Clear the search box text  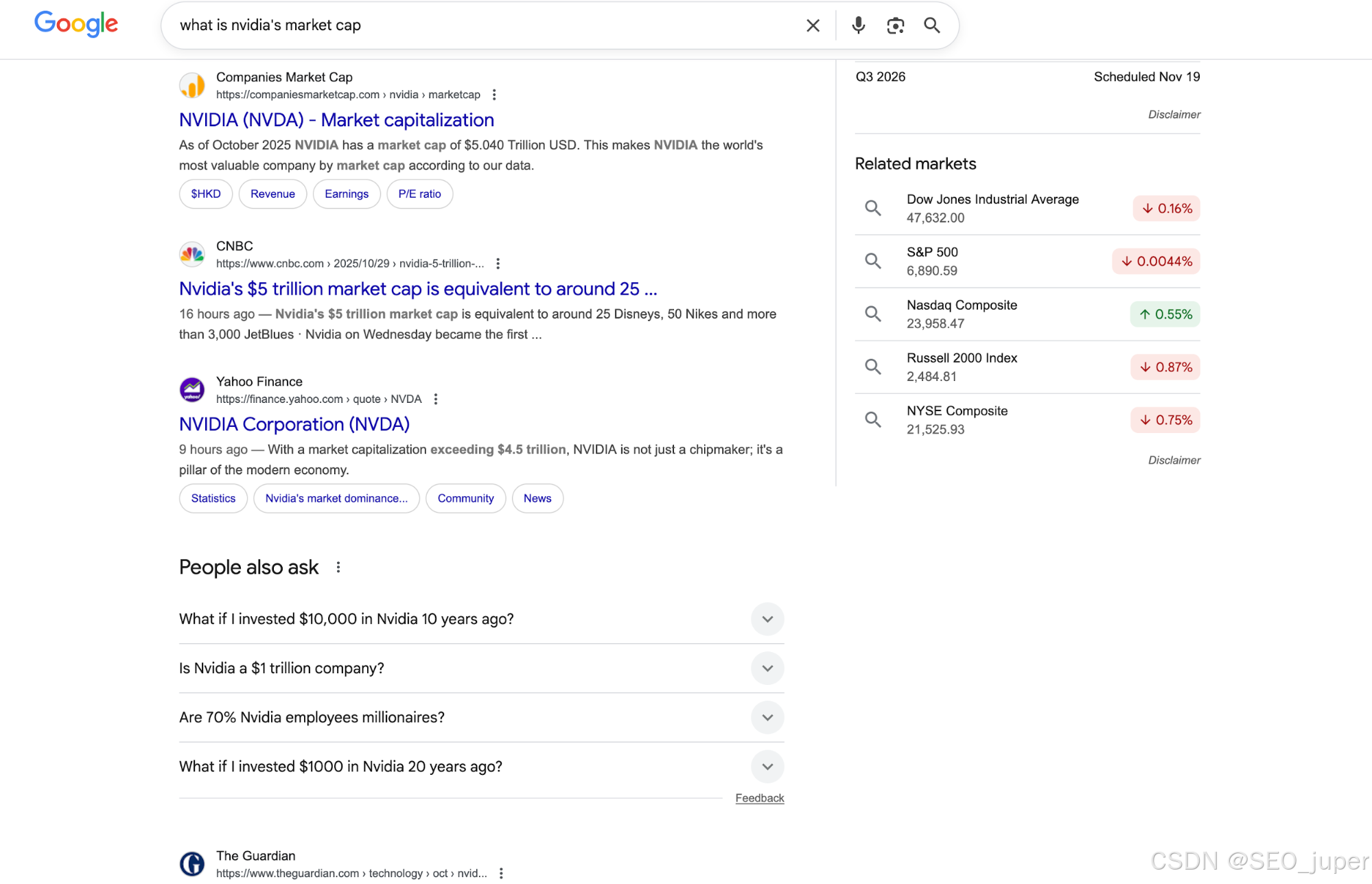[813, 25]
